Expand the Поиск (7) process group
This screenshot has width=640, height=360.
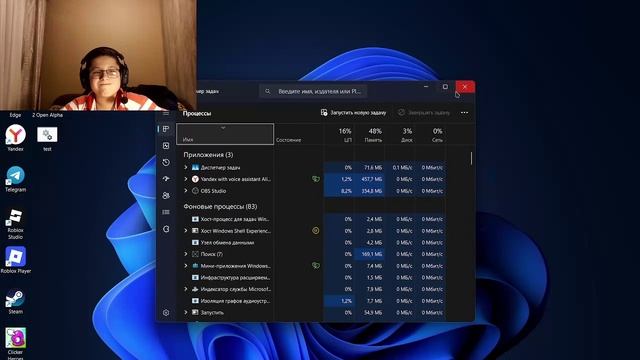(186, 254)
